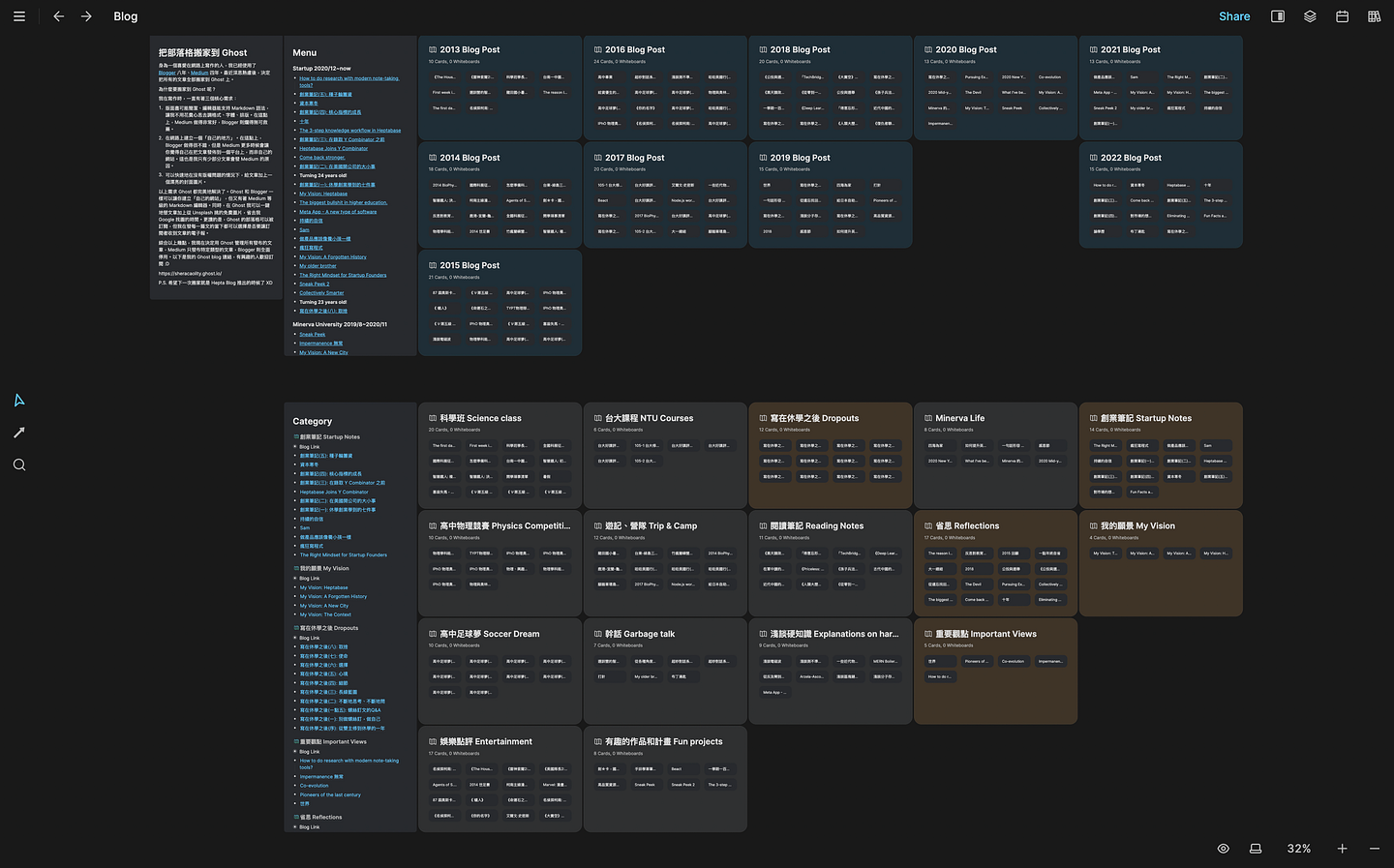Zoom out with the minus button
Viewport: 1394px width, 868px height.
pos(1374,849)
